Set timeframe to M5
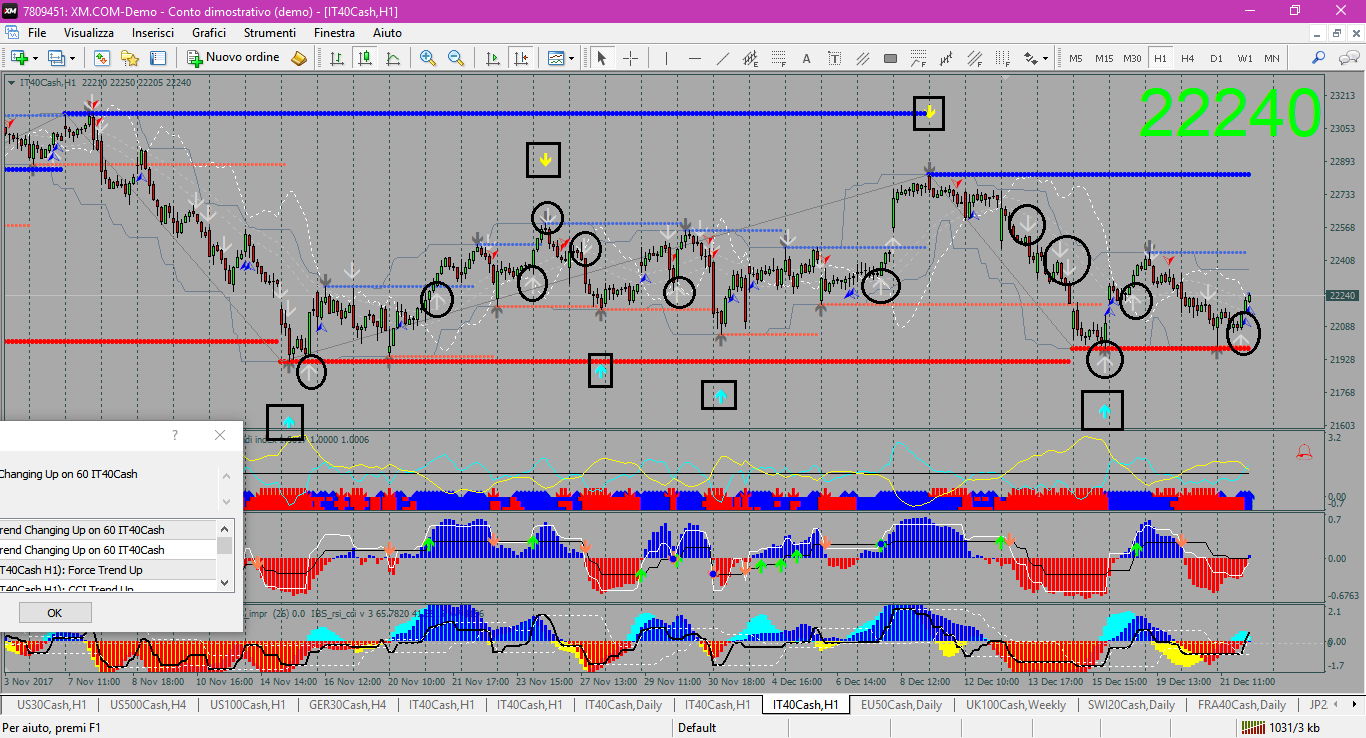This screenshot has height=738, width=1366. (1076, 58)
